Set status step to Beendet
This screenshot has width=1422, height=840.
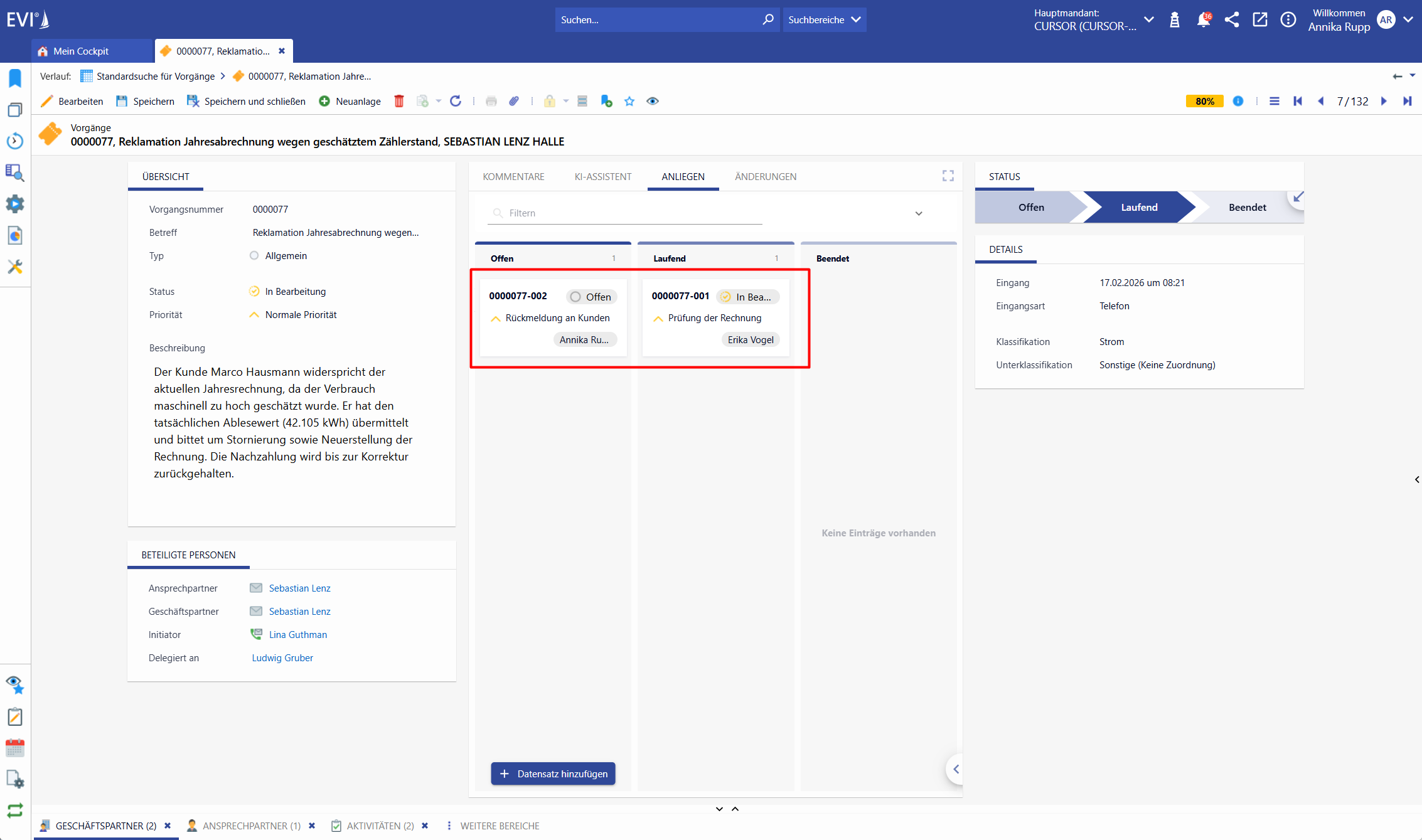tap(1247, 207)
